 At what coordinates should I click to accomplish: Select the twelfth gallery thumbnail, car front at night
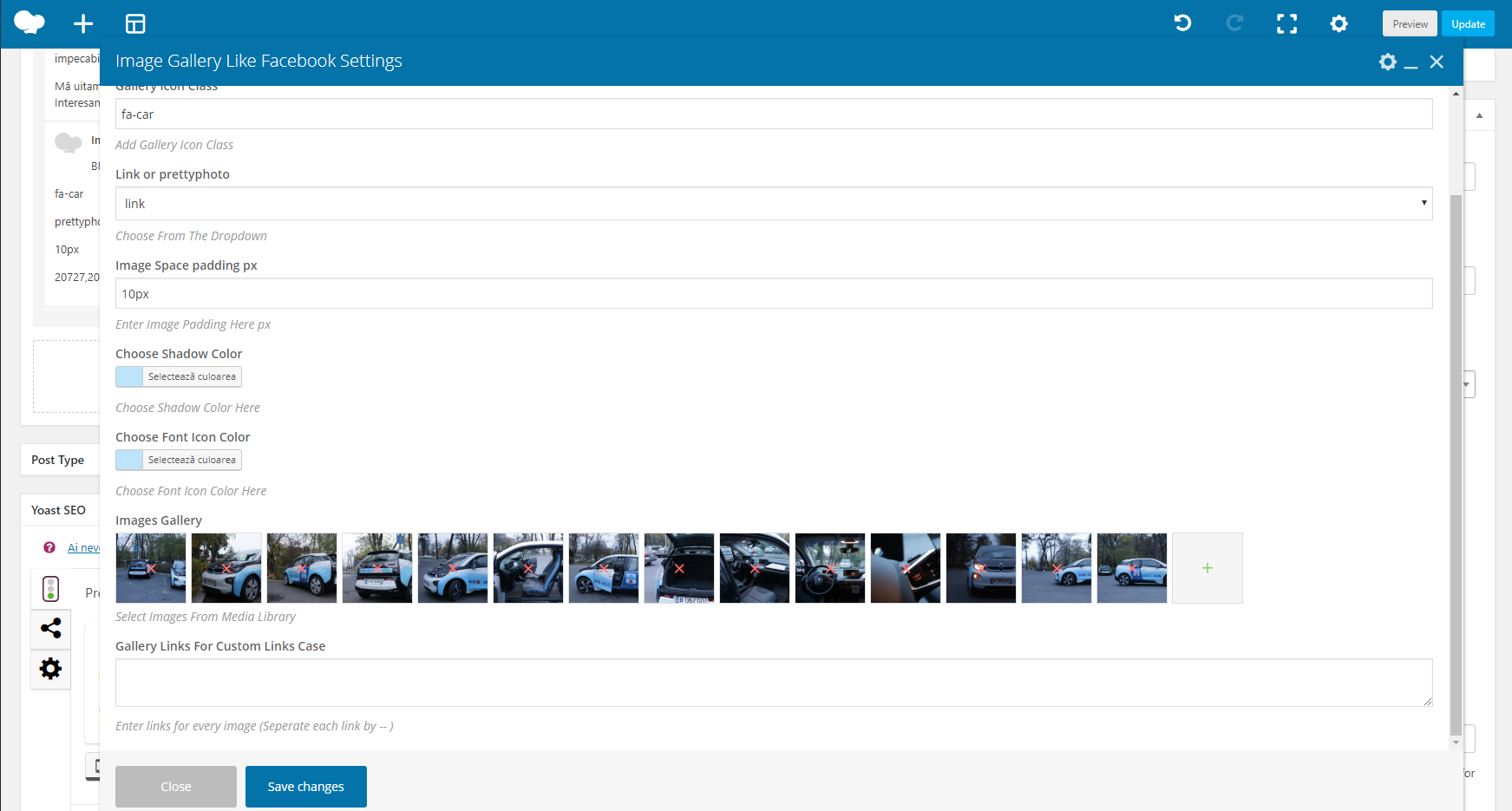981,568
